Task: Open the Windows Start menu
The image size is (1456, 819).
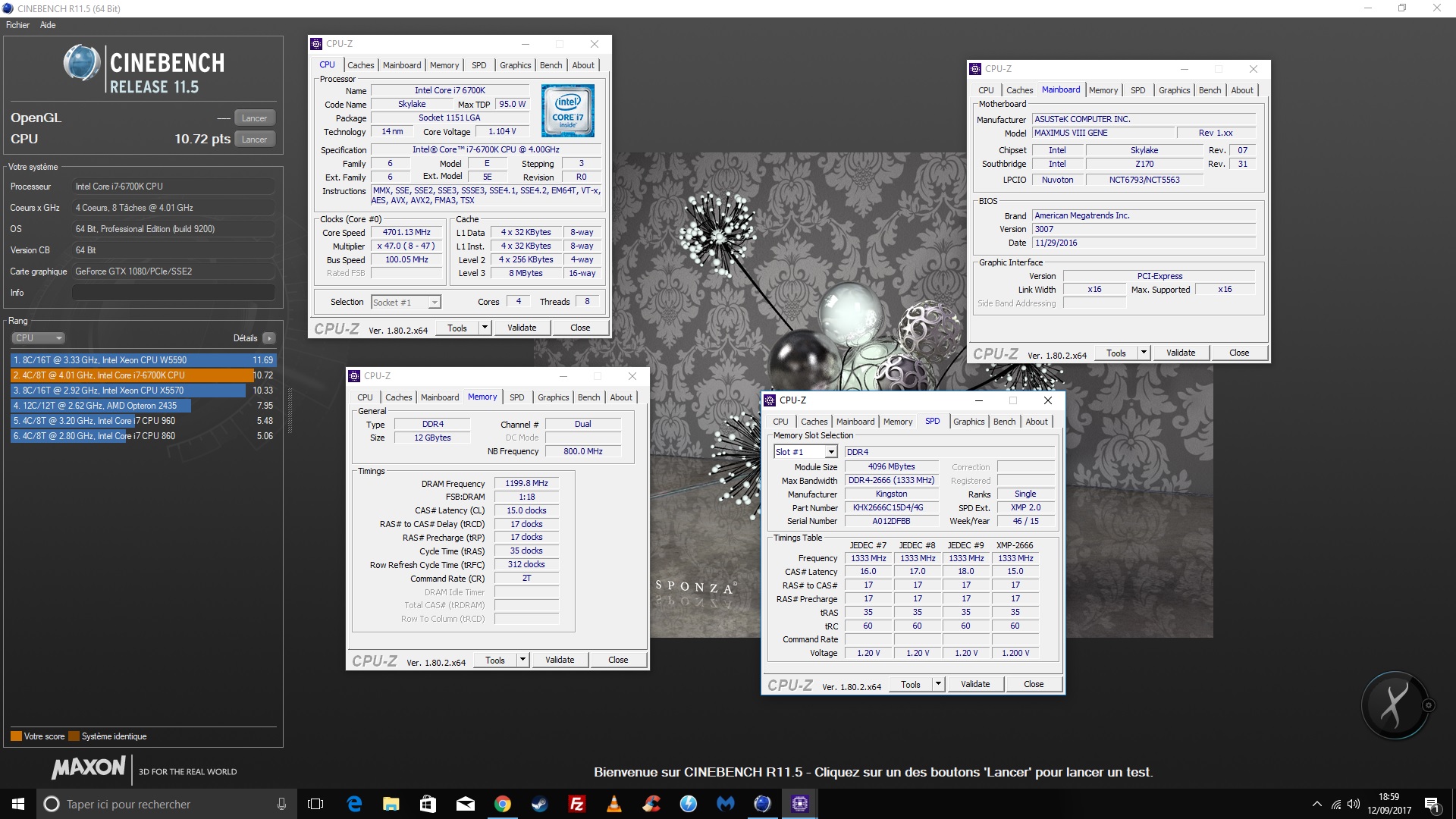Action: (x=18, y=804)
